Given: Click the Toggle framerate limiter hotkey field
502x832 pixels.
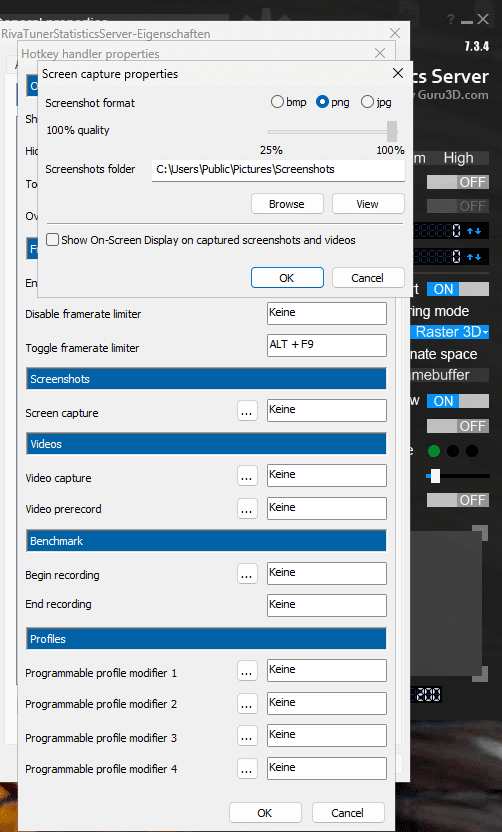Looking at the screenshot, I should 327,346.
